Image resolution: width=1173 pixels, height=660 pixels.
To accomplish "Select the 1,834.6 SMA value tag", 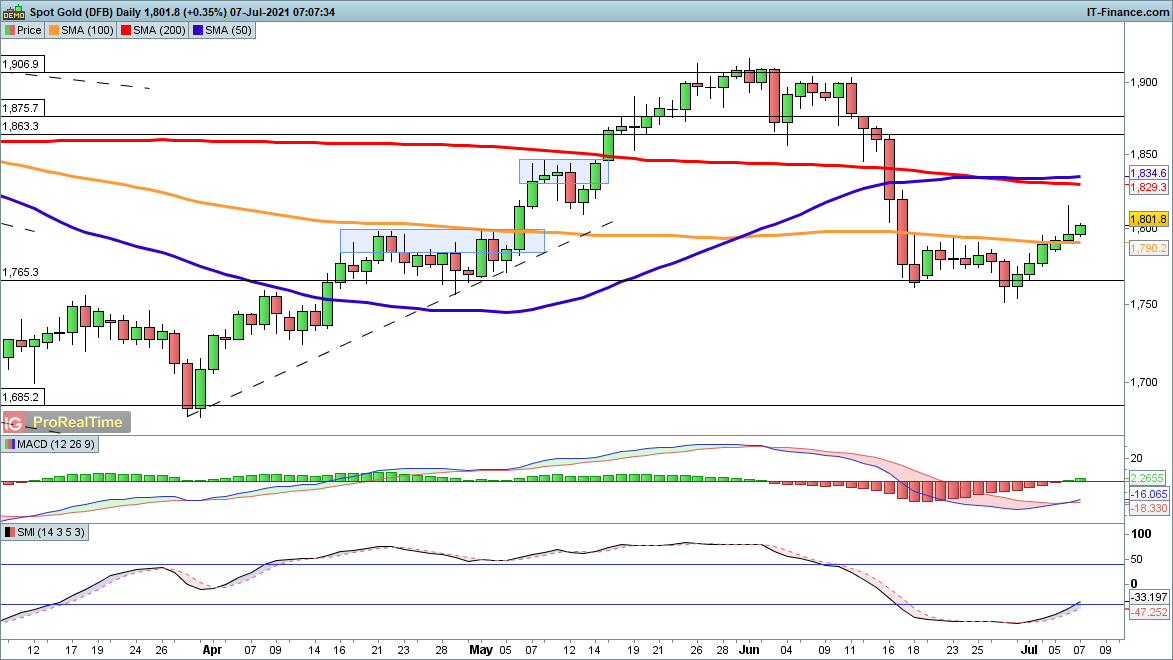I will (1148, 173).
